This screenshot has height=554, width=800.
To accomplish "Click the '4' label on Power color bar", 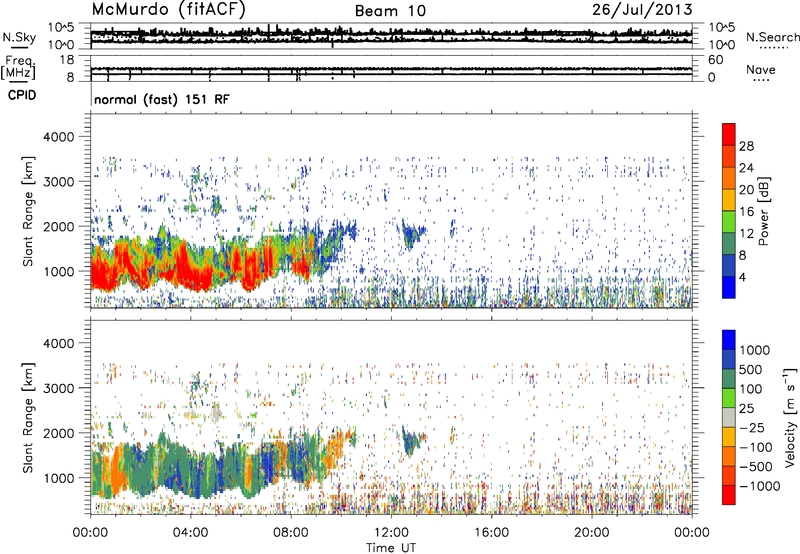I will pyautogui.click(x=742, y=277).
